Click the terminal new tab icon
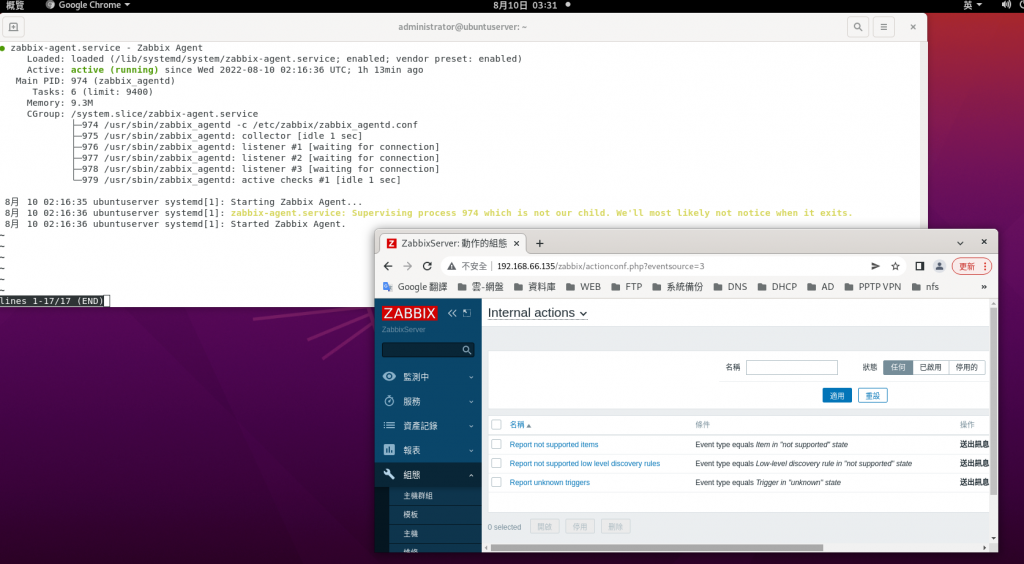 click(x=13, y=27)
